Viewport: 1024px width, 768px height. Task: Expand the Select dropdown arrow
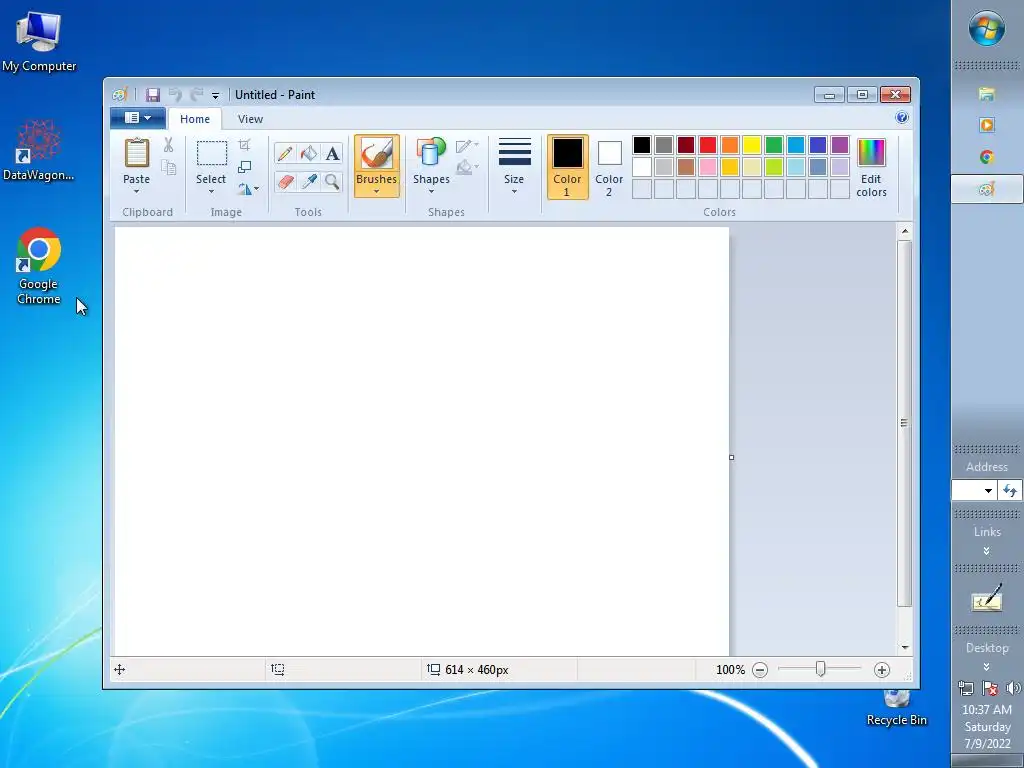click(x=211, y=191)
